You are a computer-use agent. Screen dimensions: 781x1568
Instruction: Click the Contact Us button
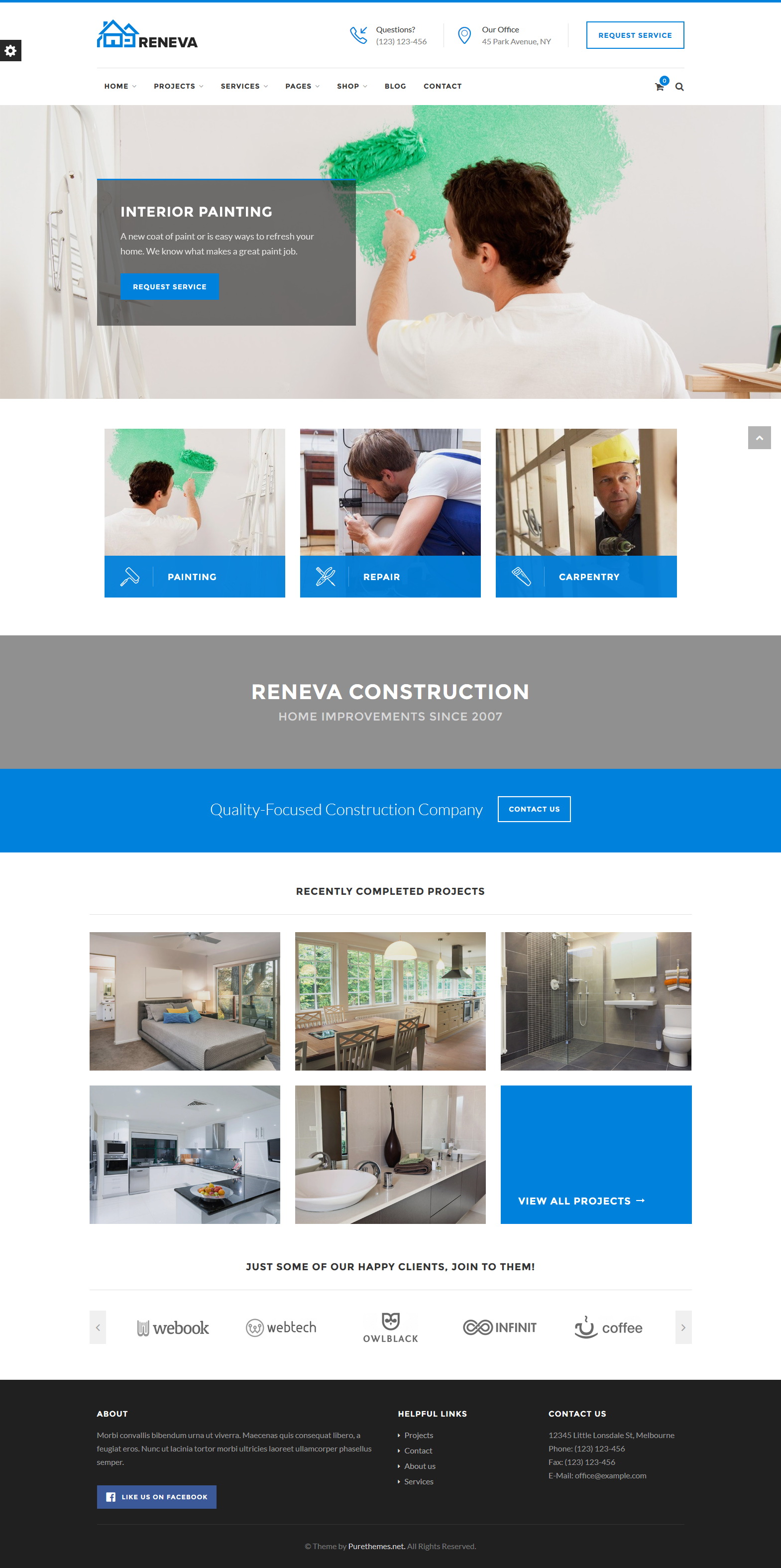(x=534, y=809)
